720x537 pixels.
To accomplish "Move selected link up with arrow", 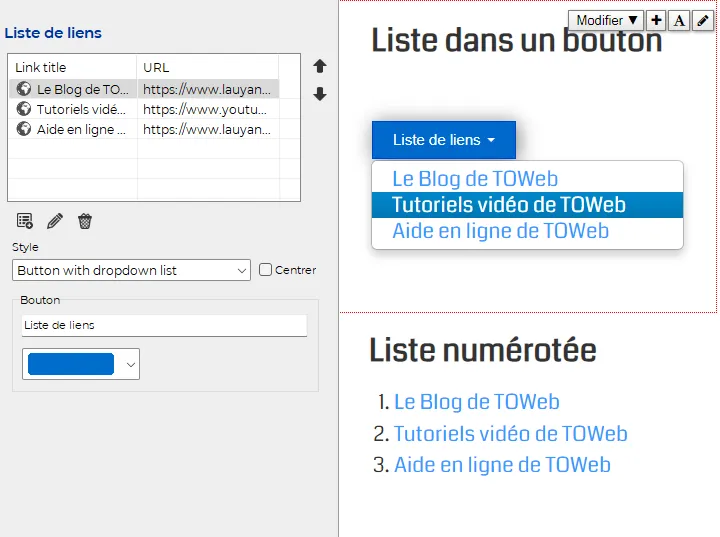I will pos(320,67).
